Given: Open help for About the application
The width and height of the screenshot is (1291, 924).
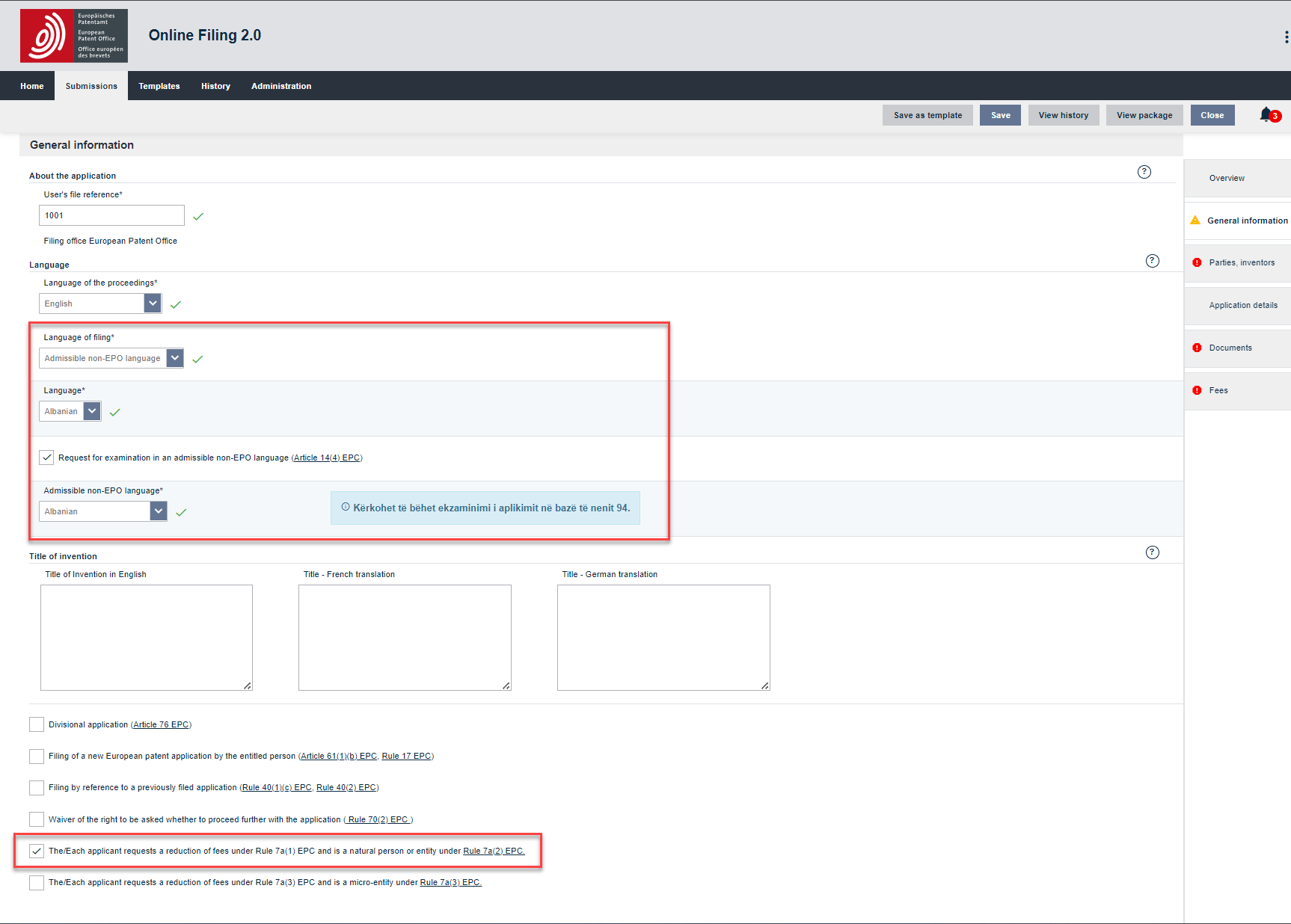Looking at the screenshot, I should point(1144,172).
